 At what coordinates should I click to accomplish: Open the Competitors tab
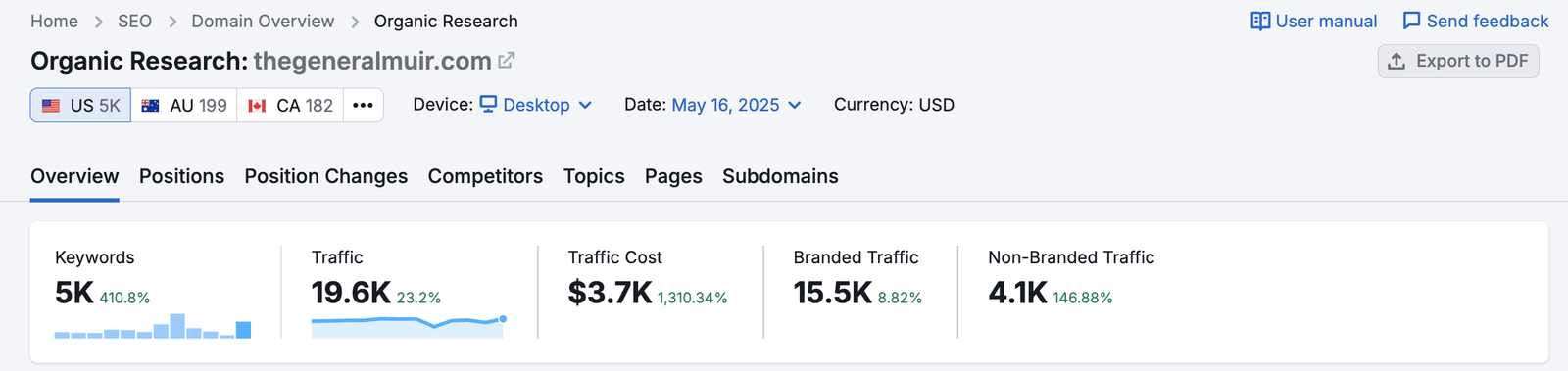485,176
